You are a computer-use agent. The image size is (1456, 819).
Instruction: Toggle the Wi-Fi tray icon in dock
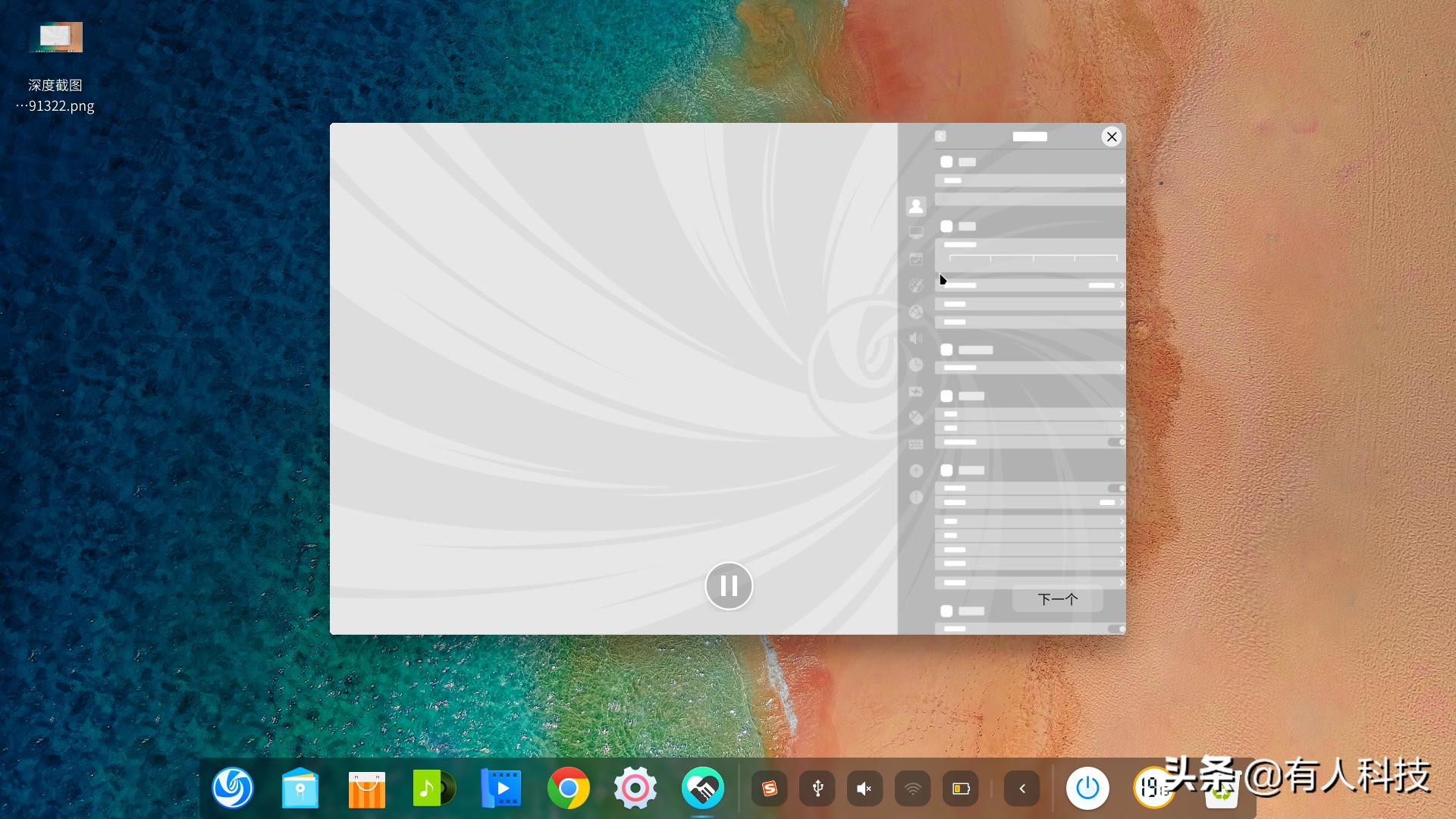pos(912,789)
